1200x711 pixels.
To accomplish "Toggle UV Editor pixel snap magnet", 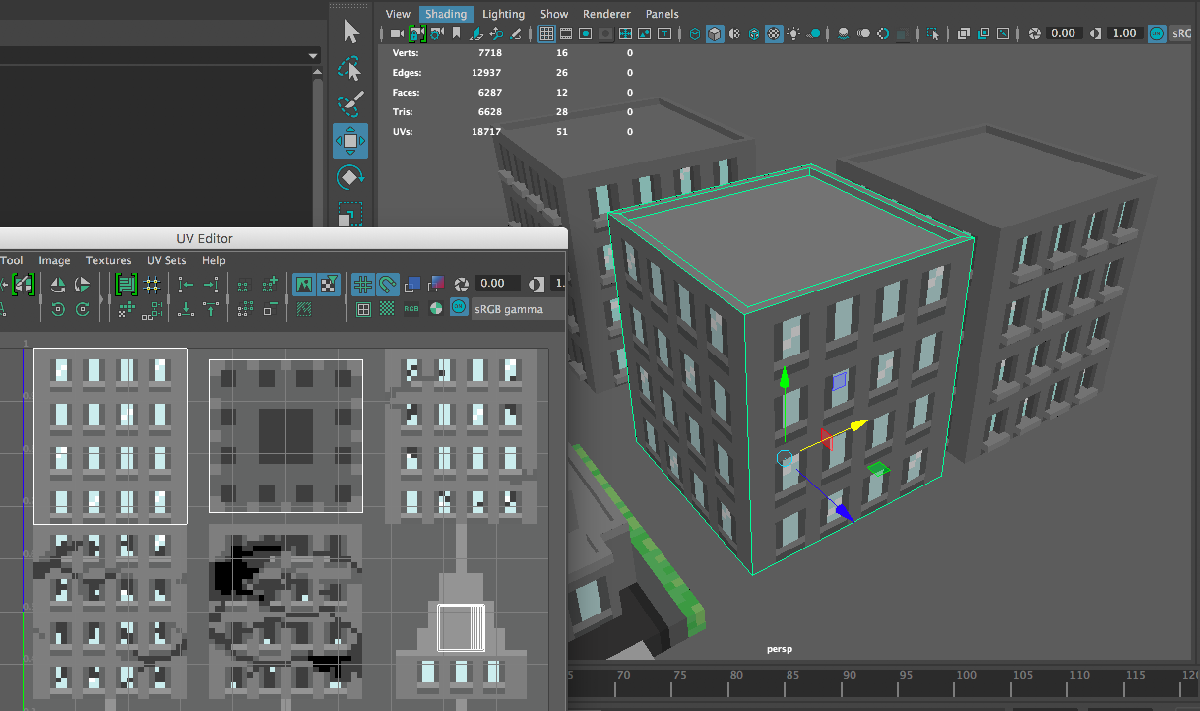I will pyautogui.click(x=387, y=284).
